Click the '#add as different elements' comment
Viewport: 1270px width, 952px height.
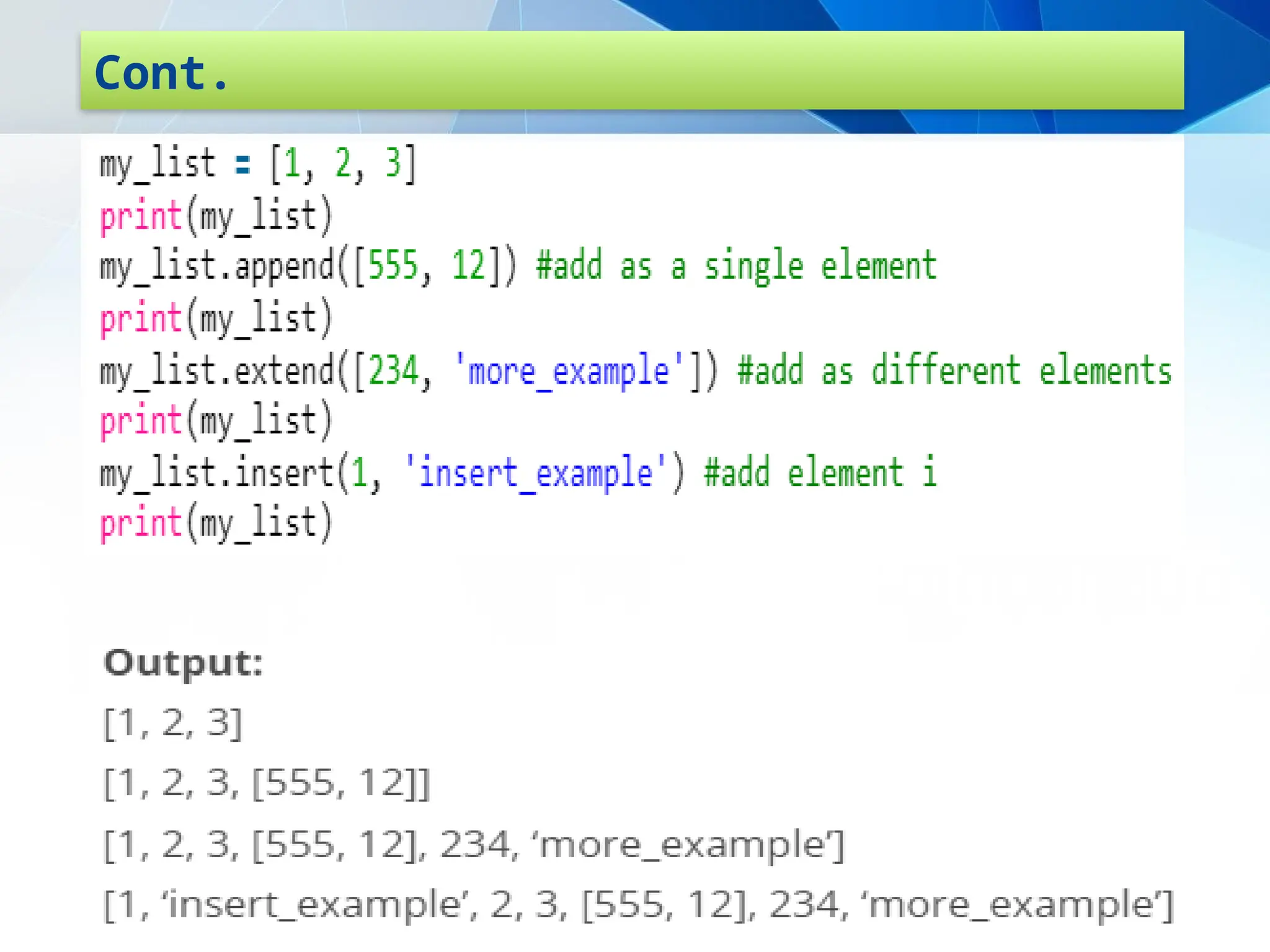click(x=954, y=371)
